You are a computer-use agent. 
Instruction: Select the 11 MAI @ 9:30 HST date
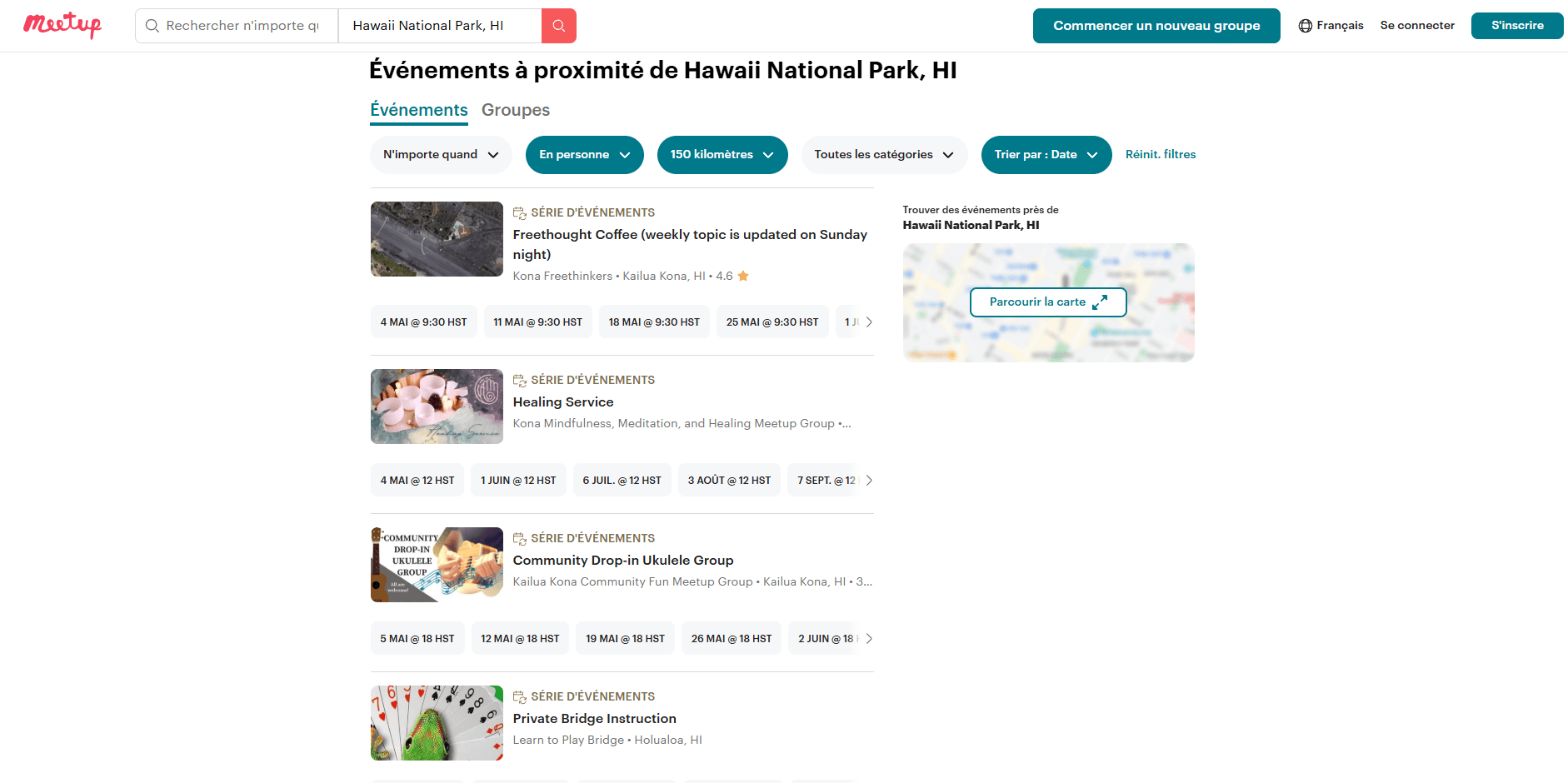click(538, 322)
